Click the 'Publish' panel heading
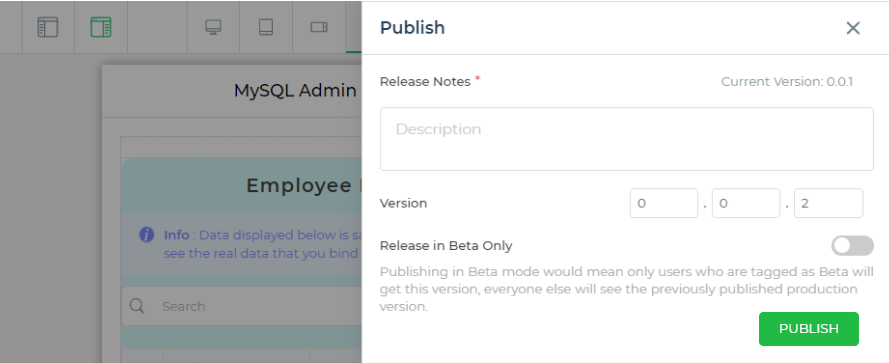This screenshot has width=889, height=363. 412,28
